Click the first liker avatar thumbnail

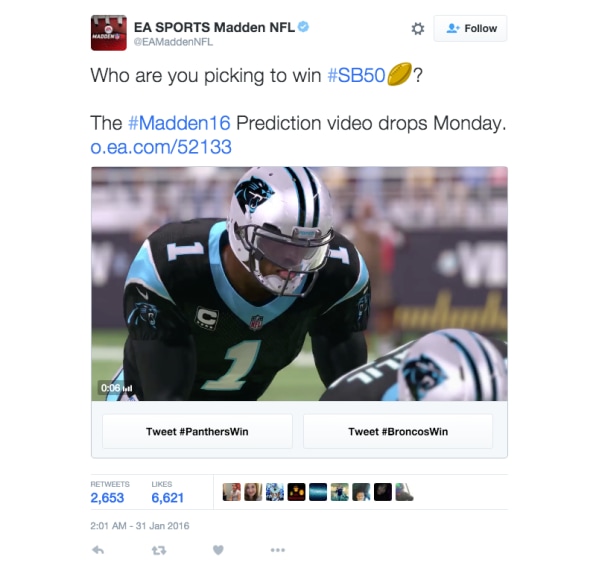coord(231,492)
